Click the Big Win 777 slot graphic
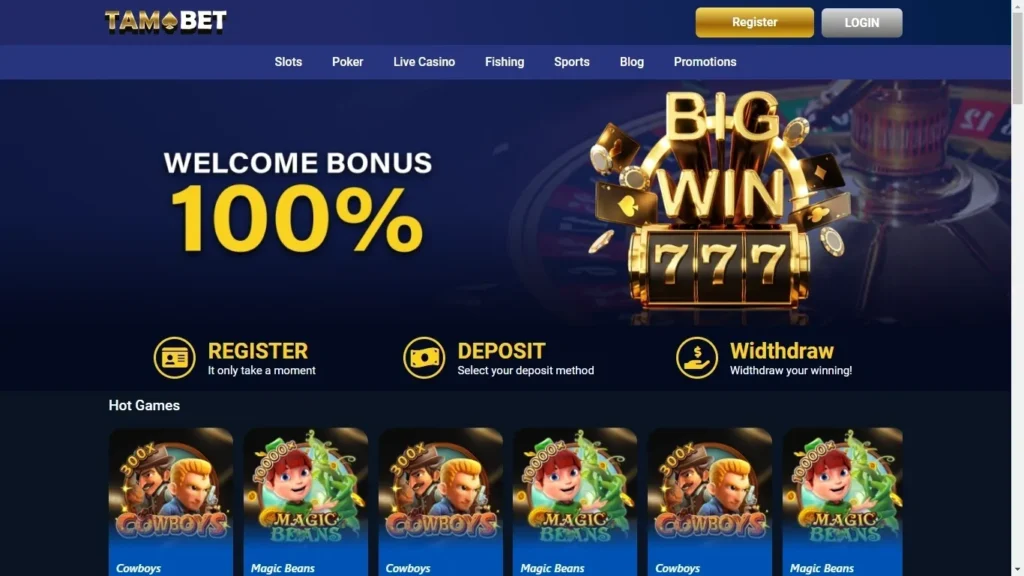1024x576 pixels. [718, 202]
